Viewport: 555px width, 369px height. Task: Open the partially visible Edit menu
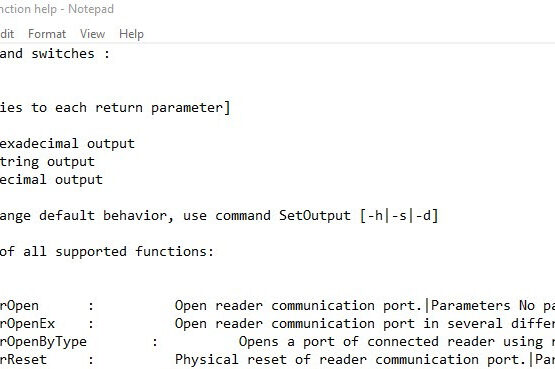click(7, 34)
